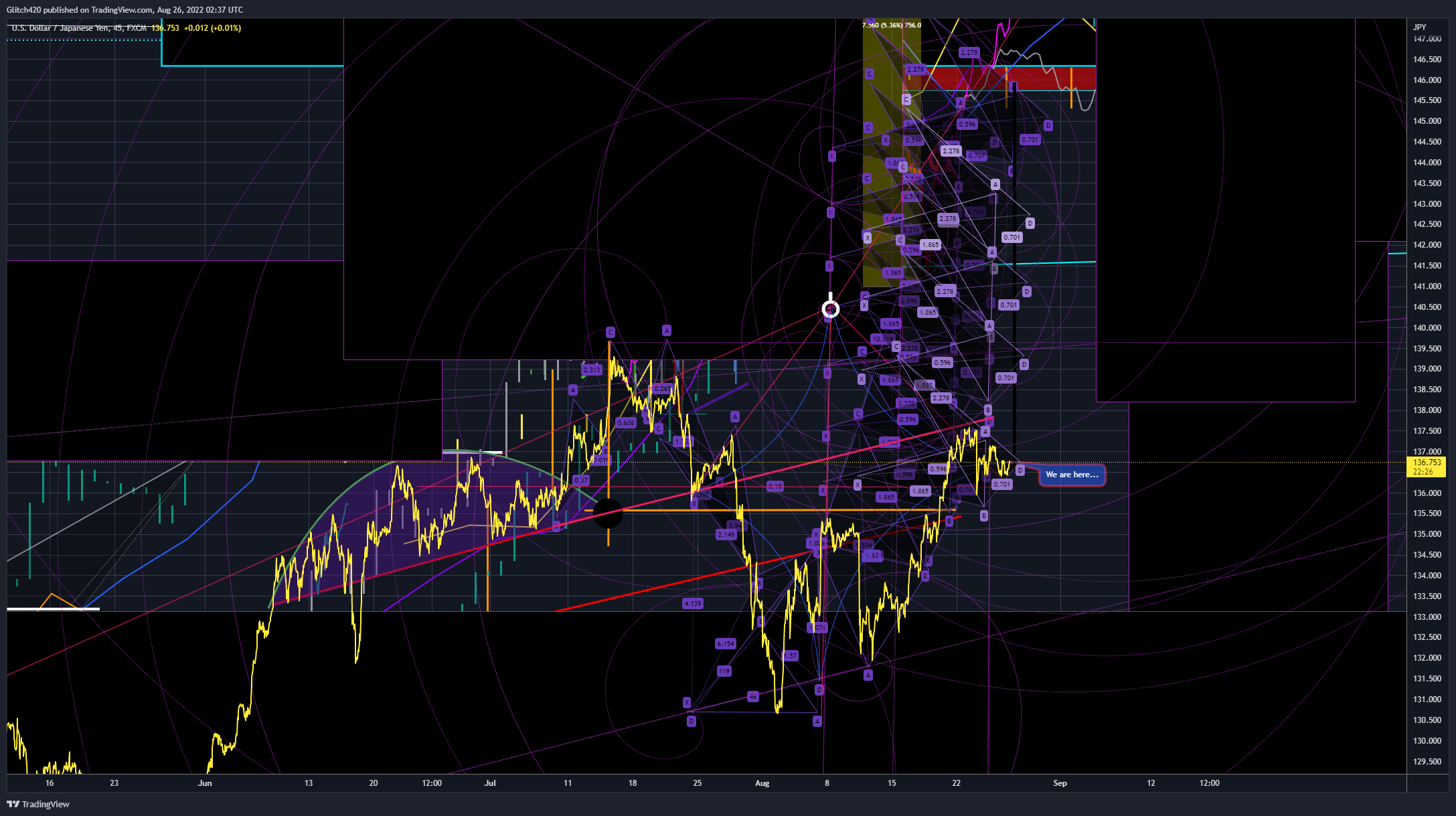Select the red rectangle zone near 146.000
The width and height of the screenshot is (1456, 816).
999,78
